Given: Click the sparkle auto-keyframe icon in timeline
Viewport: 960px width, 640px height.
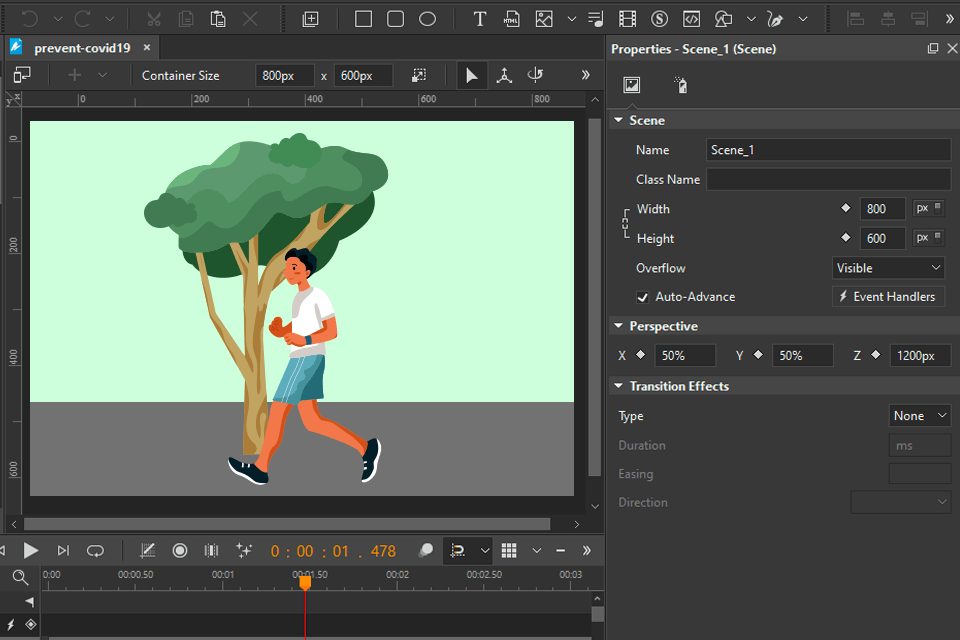Looking at the screenshot, I should coord(243,550).
